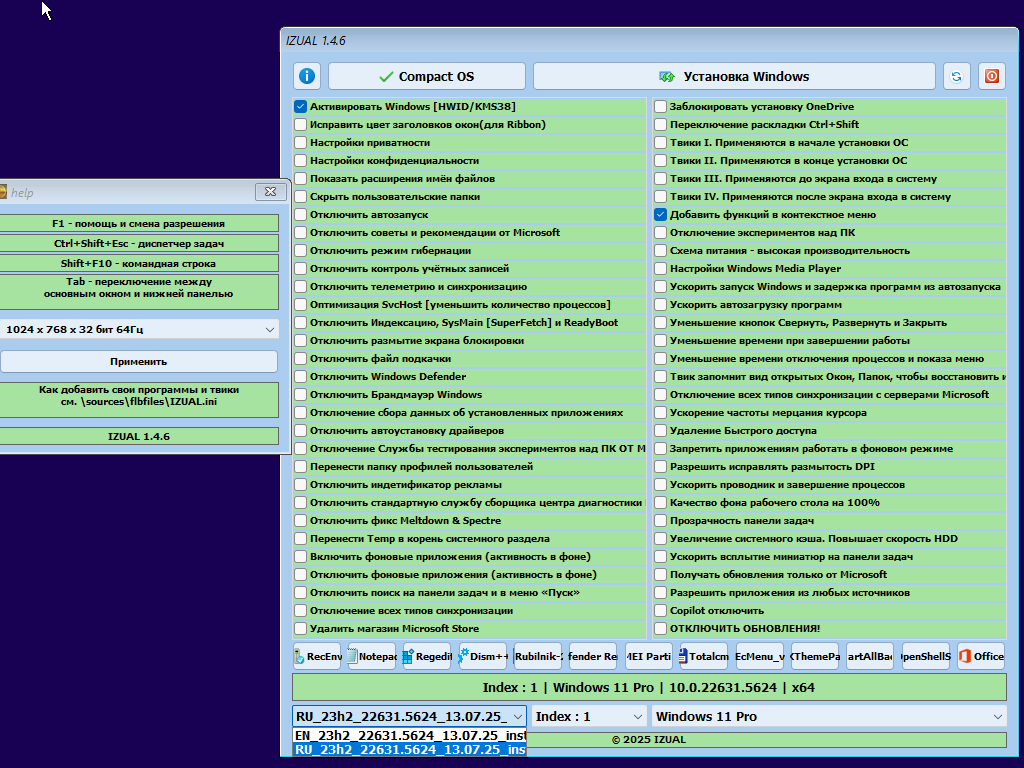
Task: Click IZUAL 1.4.6 button in help window
Action: 138,436
